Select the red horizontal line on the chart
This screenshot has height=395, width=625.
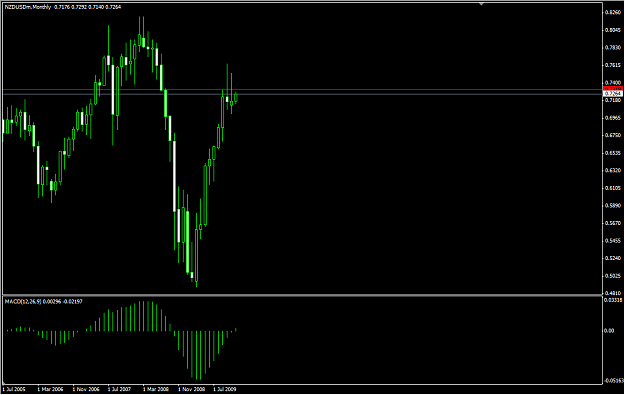[x=303, y=90]
